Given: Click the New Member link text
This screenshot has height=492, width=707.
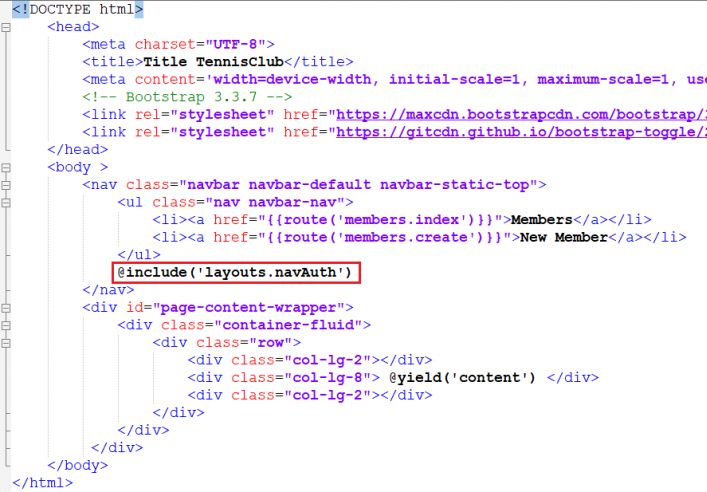Looking at the screenshot, I should pos(563,237).
